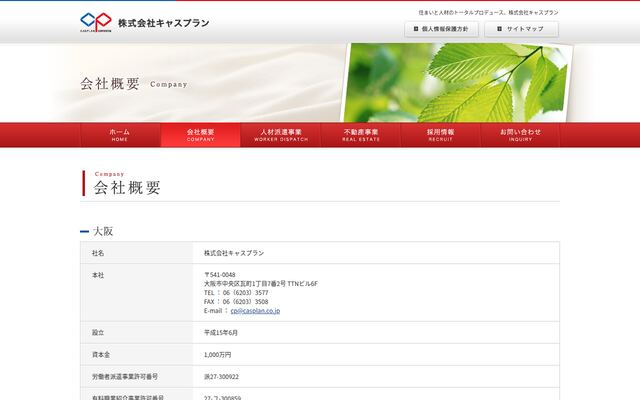Select the TEL 06 (6203) 3577 line

(236, 293)
